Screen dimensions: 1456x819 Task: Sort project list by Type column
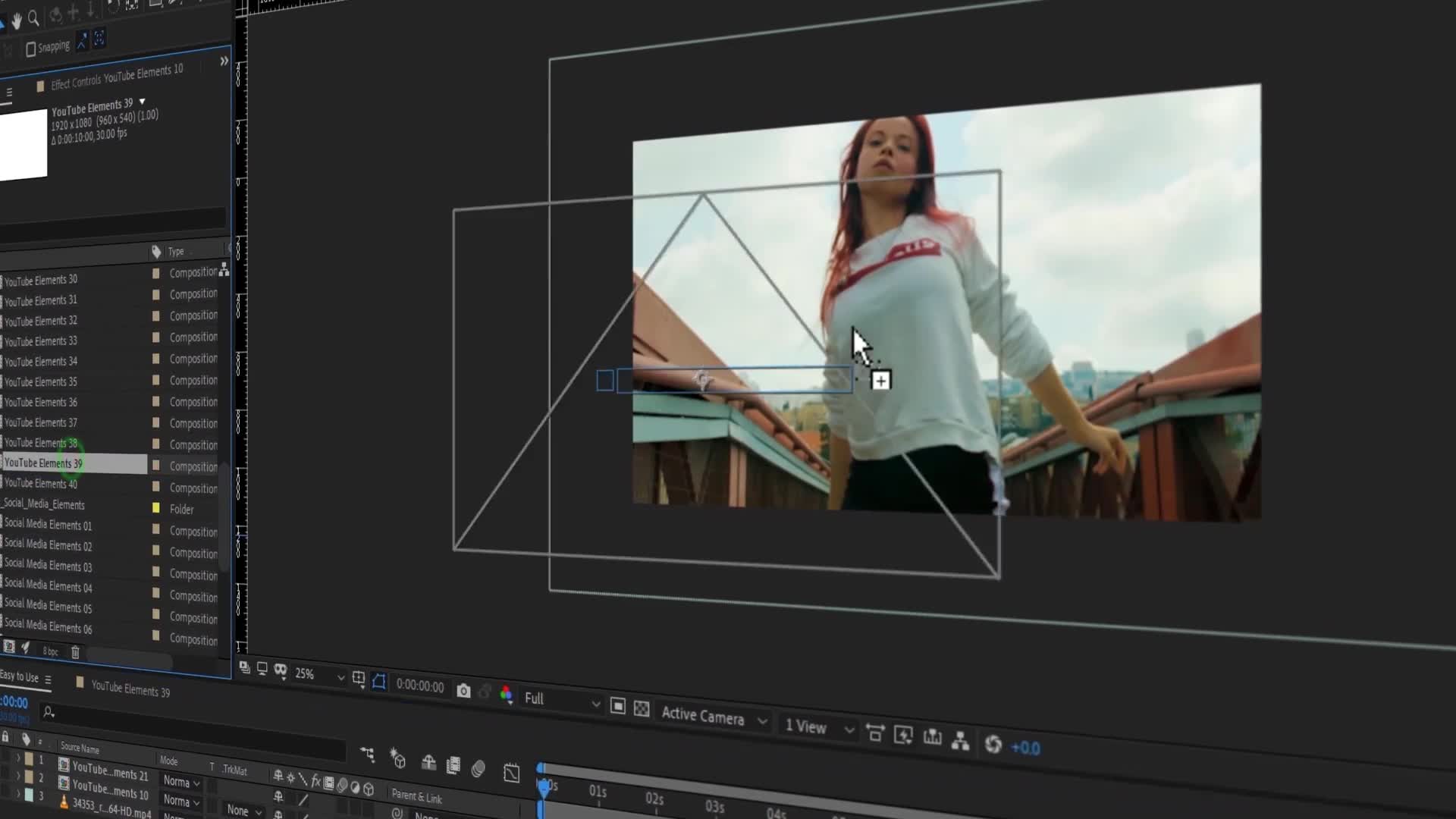tap(176, 251)
